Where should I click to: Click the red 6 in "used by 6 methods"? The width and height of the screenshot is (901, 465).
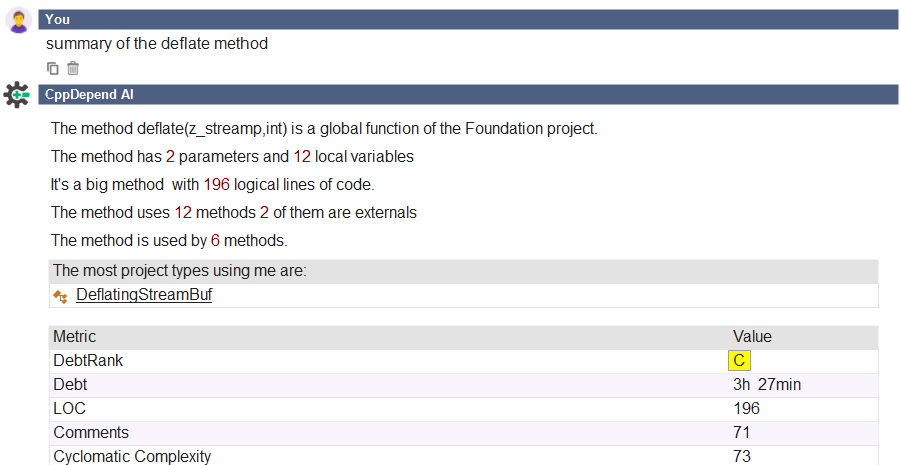215,240
